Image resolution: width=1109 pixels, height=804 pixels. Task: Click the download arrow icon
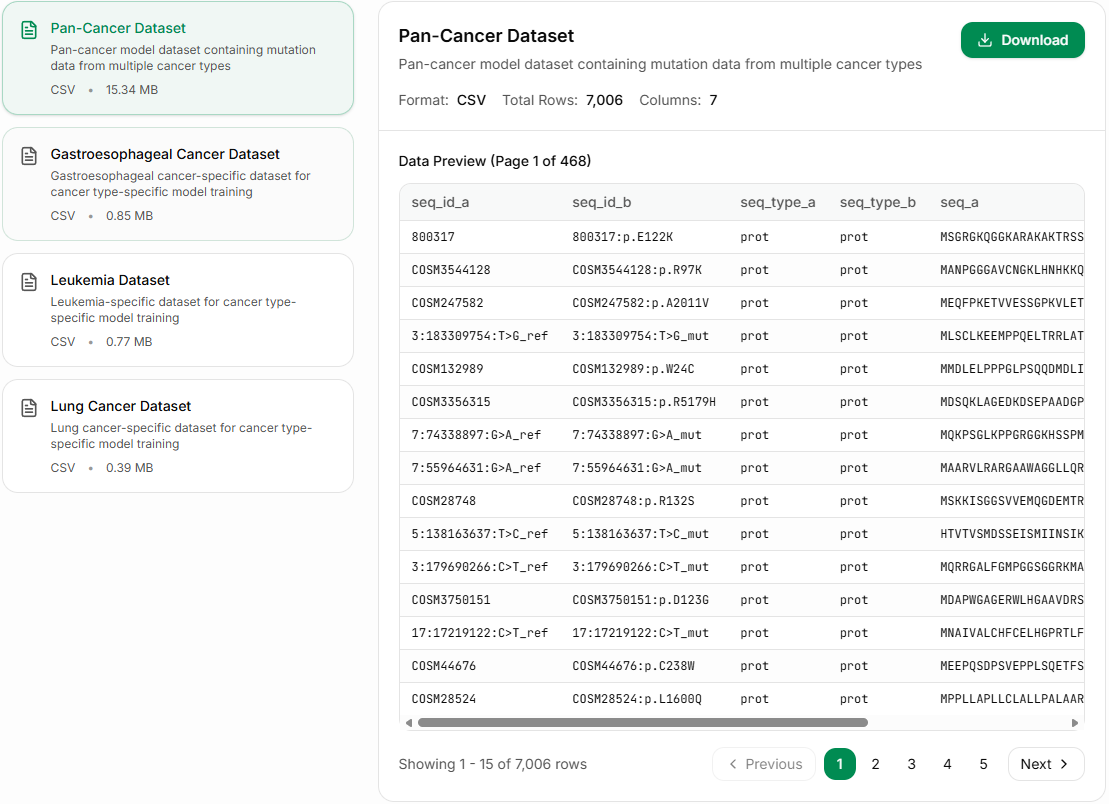click(x=984, y=40)
